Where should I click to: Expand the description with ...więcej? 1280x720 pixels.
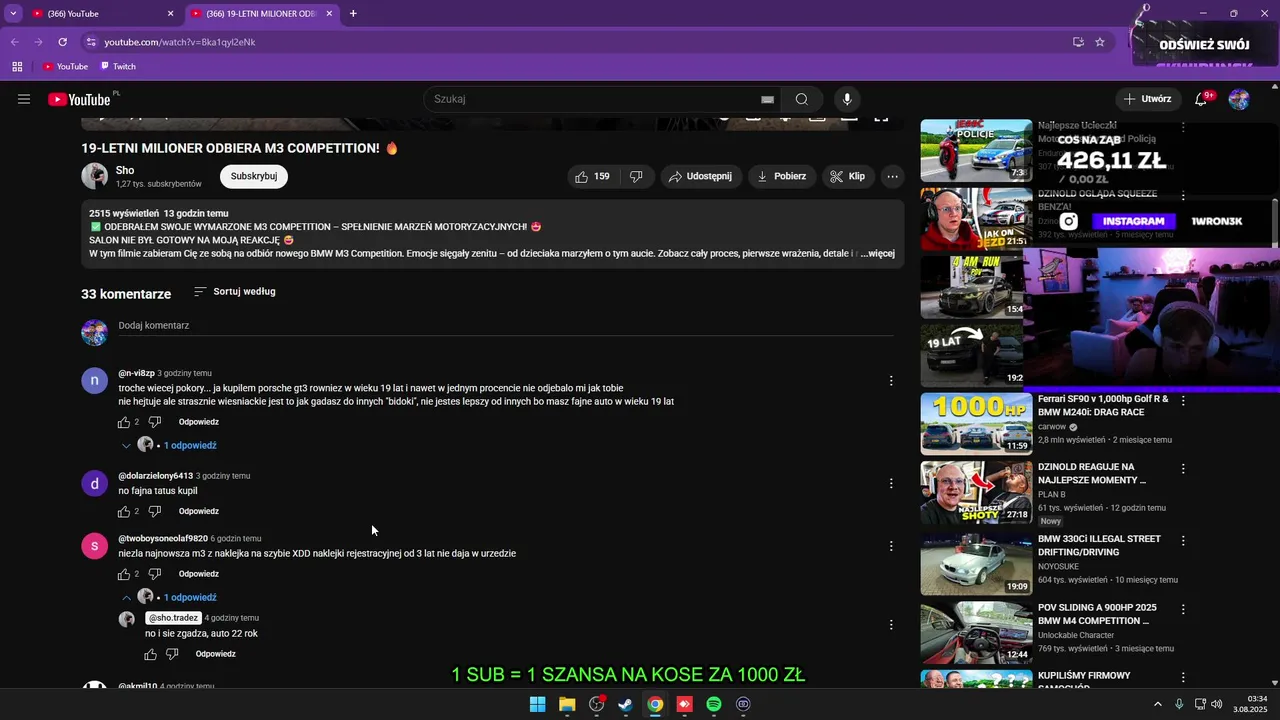point(877,254)
